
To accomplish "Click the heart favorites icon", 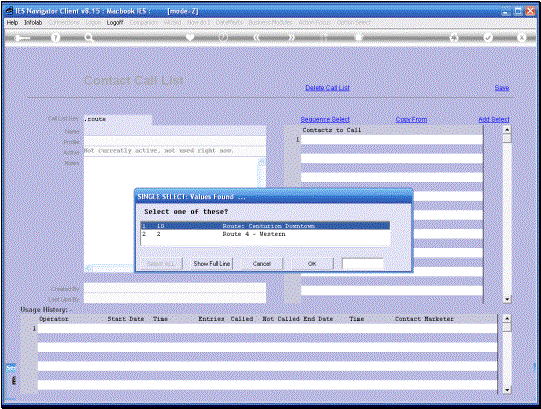I will (190, 37).
